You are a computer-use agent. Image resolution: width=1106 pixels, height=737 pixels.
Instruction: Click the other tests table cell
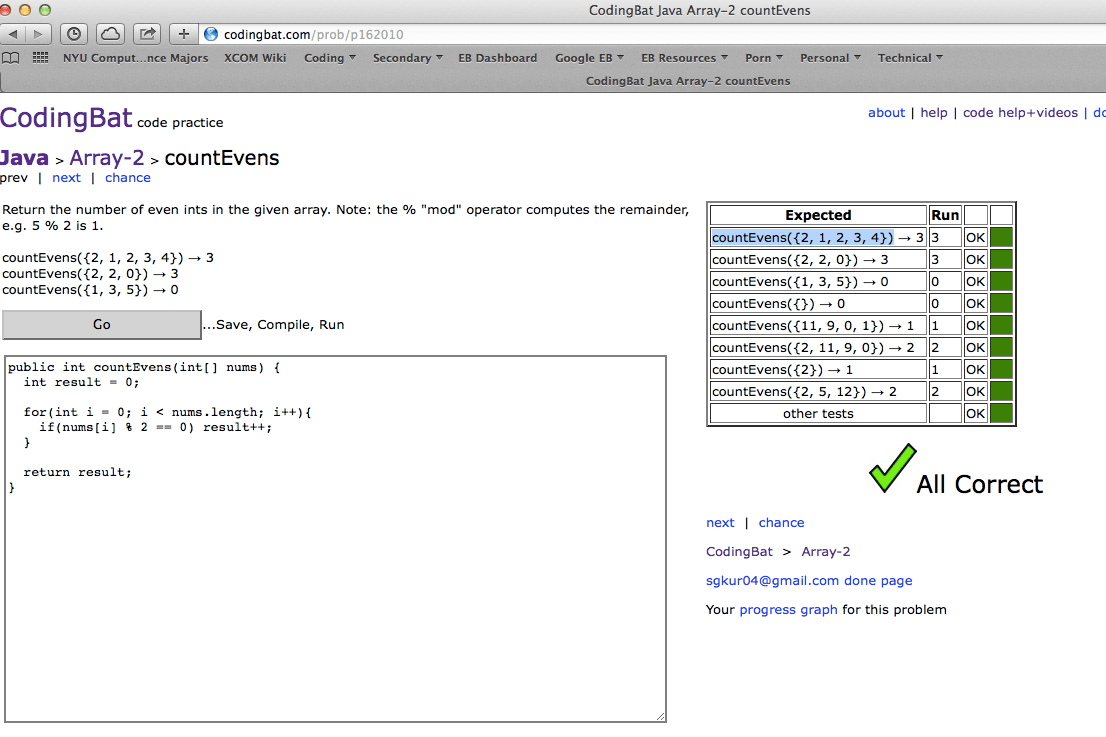pos(818,413)
